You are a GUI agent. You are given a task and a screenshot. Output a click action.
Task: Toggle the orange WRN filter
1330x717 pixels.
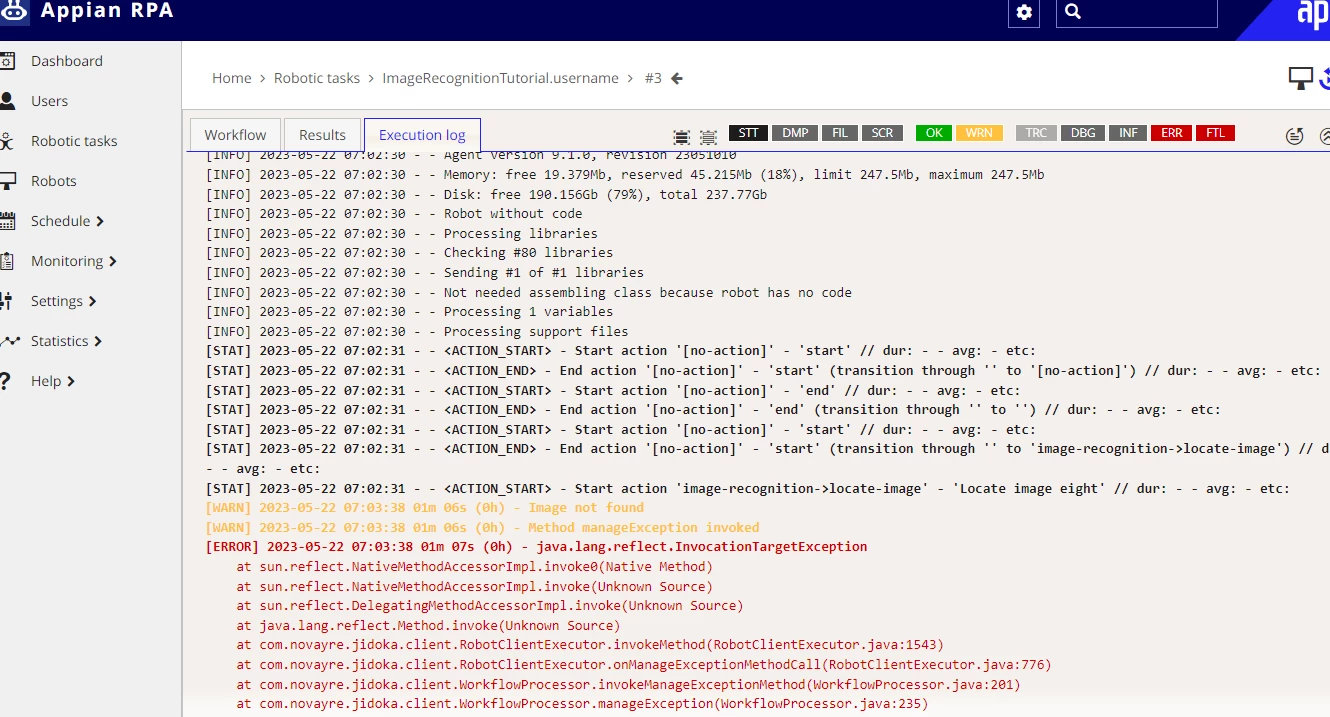[979, 133]
